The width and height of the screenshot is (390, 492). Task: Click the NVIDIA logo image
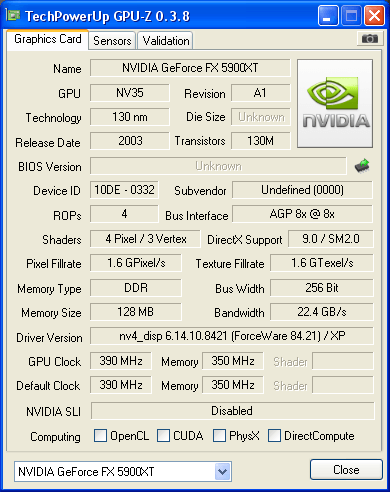click(x=335, y=104)
